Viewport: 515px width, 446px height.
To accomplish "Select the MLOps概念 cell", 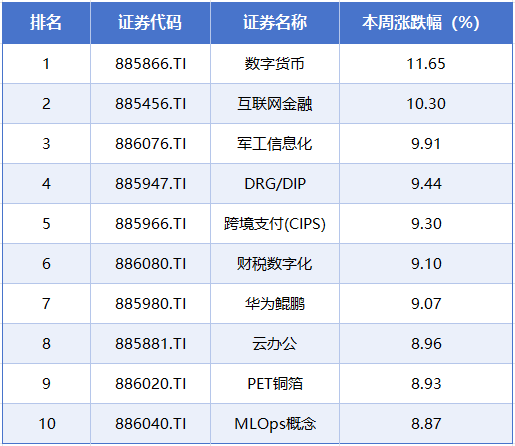I will pos(275,424).
